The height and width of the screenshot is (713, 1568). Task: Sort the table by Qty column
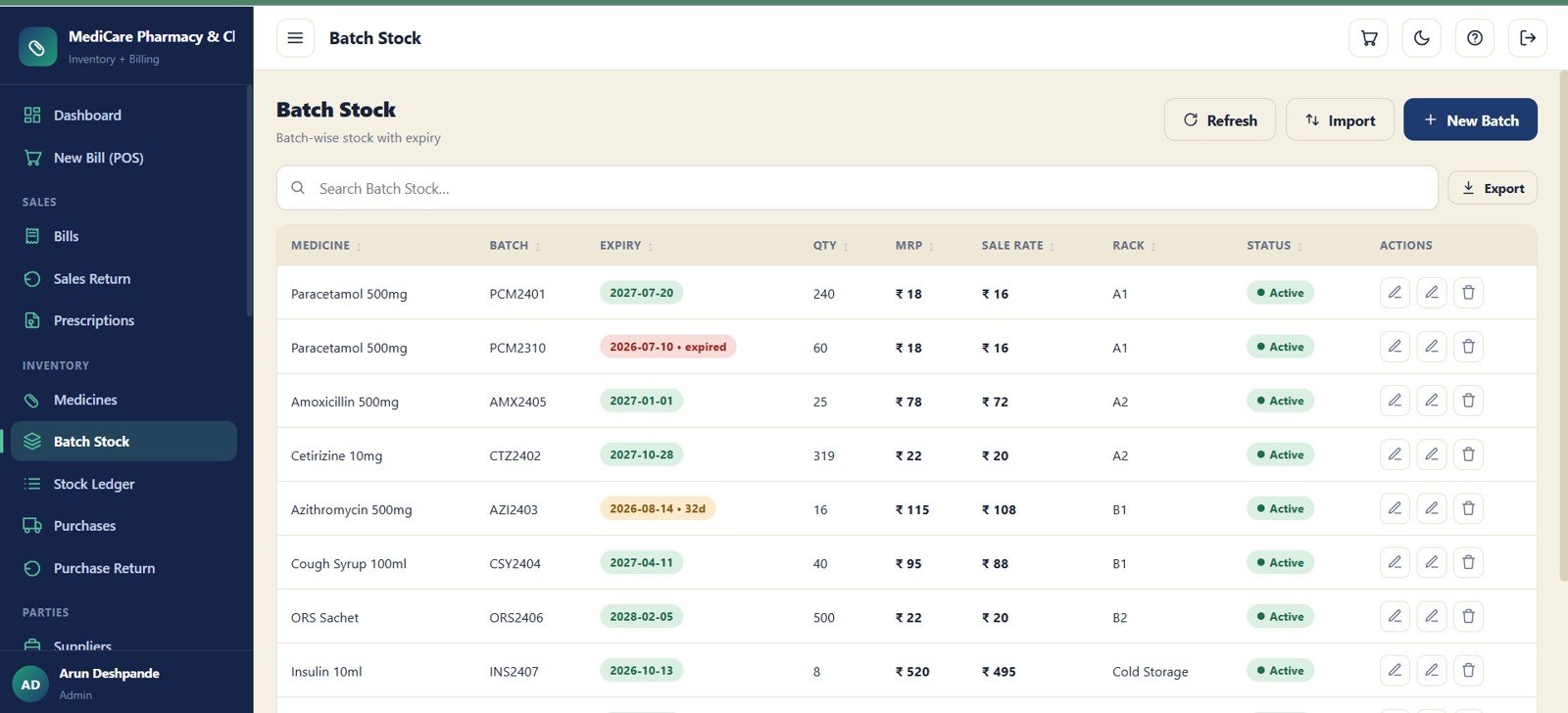pos(831,246)
